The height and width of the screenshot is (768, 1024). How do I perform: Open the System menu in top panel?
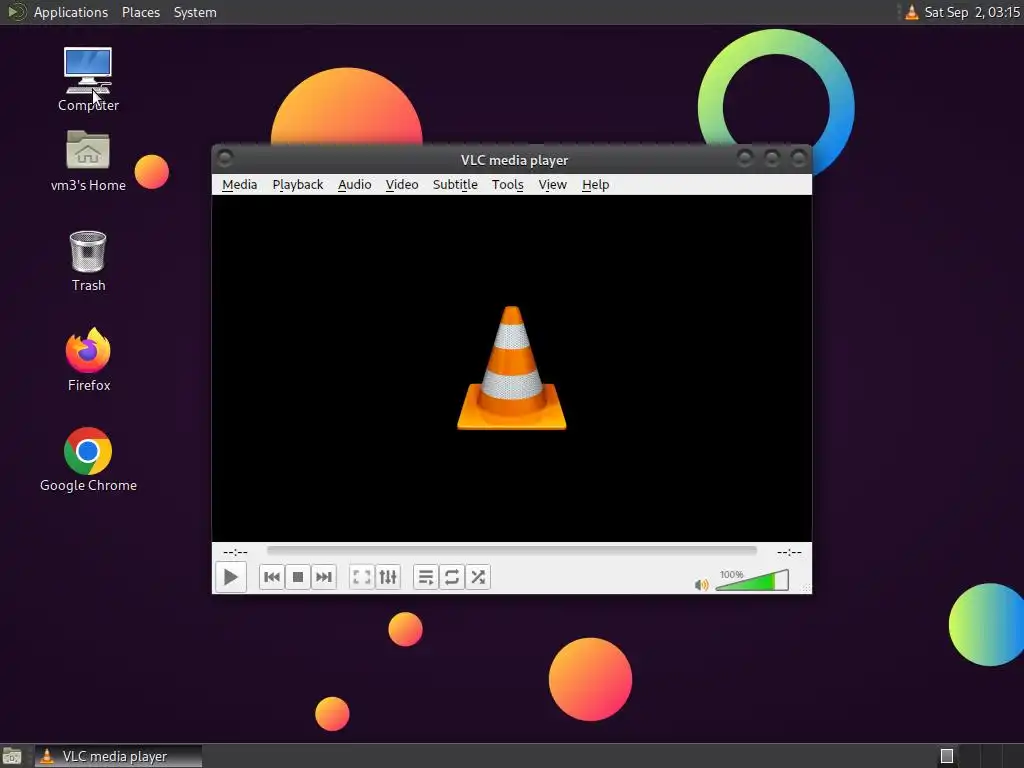(x=195, y=12)
